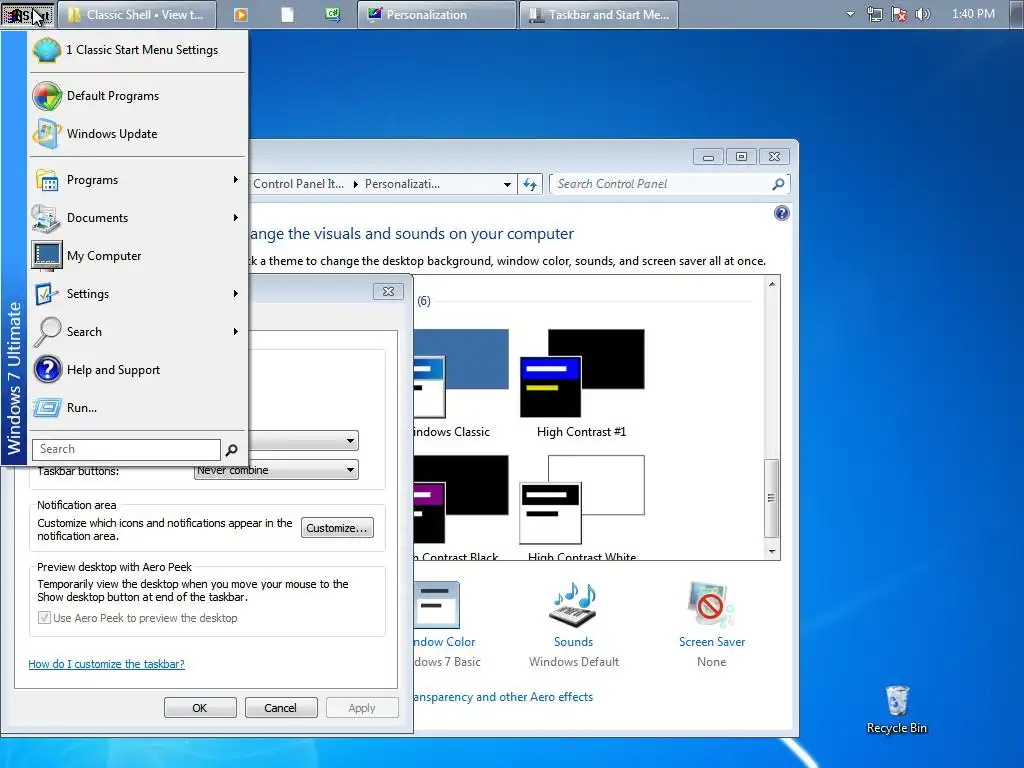Screen dimensions: 1024x768
Task: Click Cancel in Taskbar properties dialog
Action: point(281,708)
